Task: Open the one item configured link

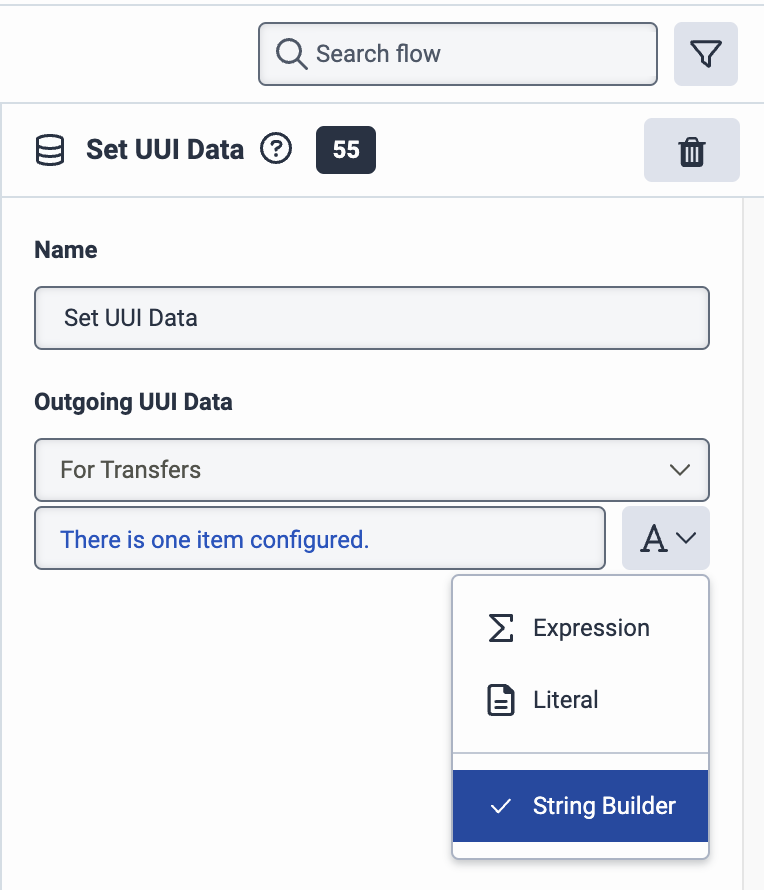Action: [x=215, y=540]
